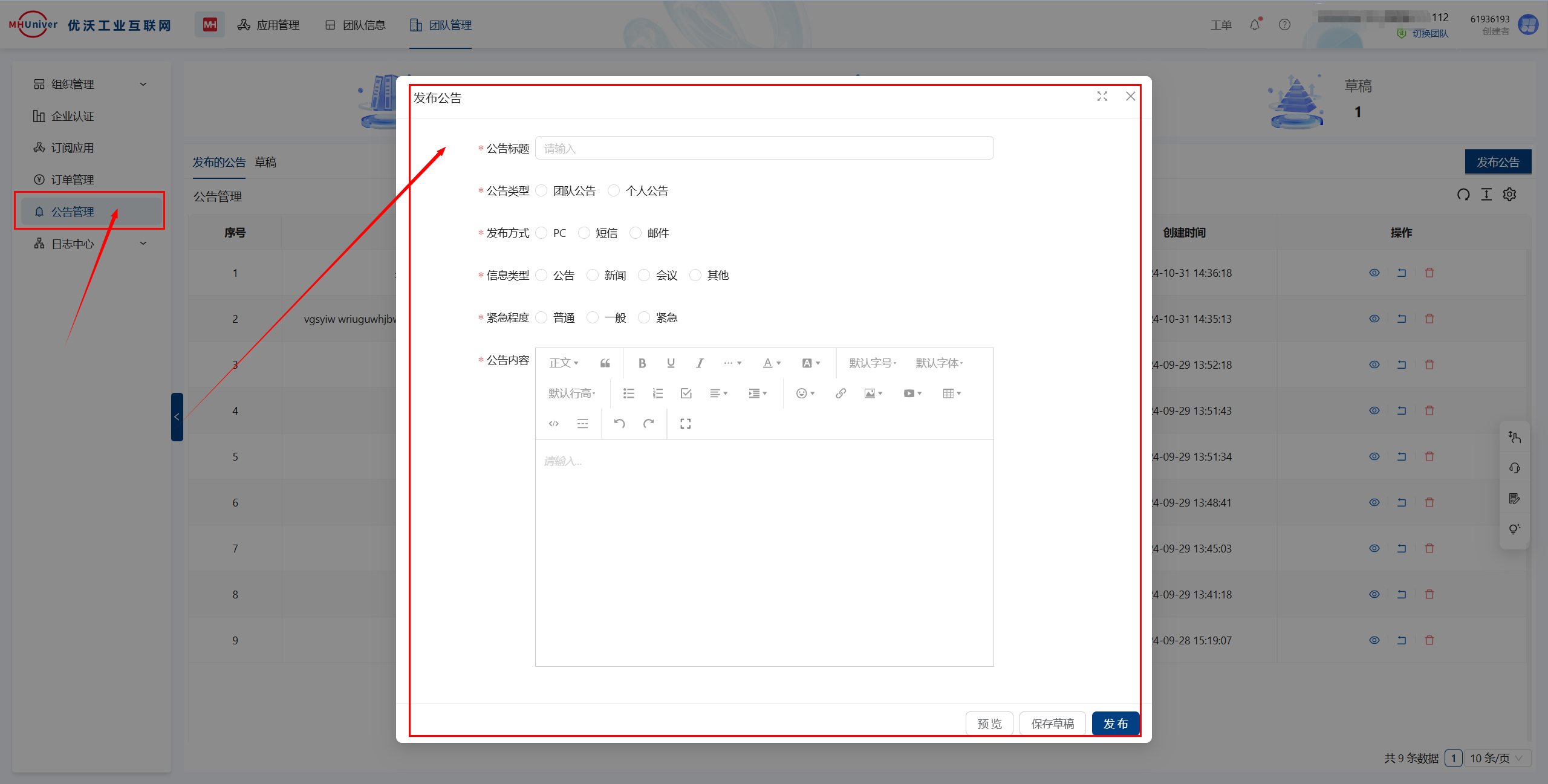Click the to-do checklist icon
This screenshot has height=784, width=1548.
(686, 394)
